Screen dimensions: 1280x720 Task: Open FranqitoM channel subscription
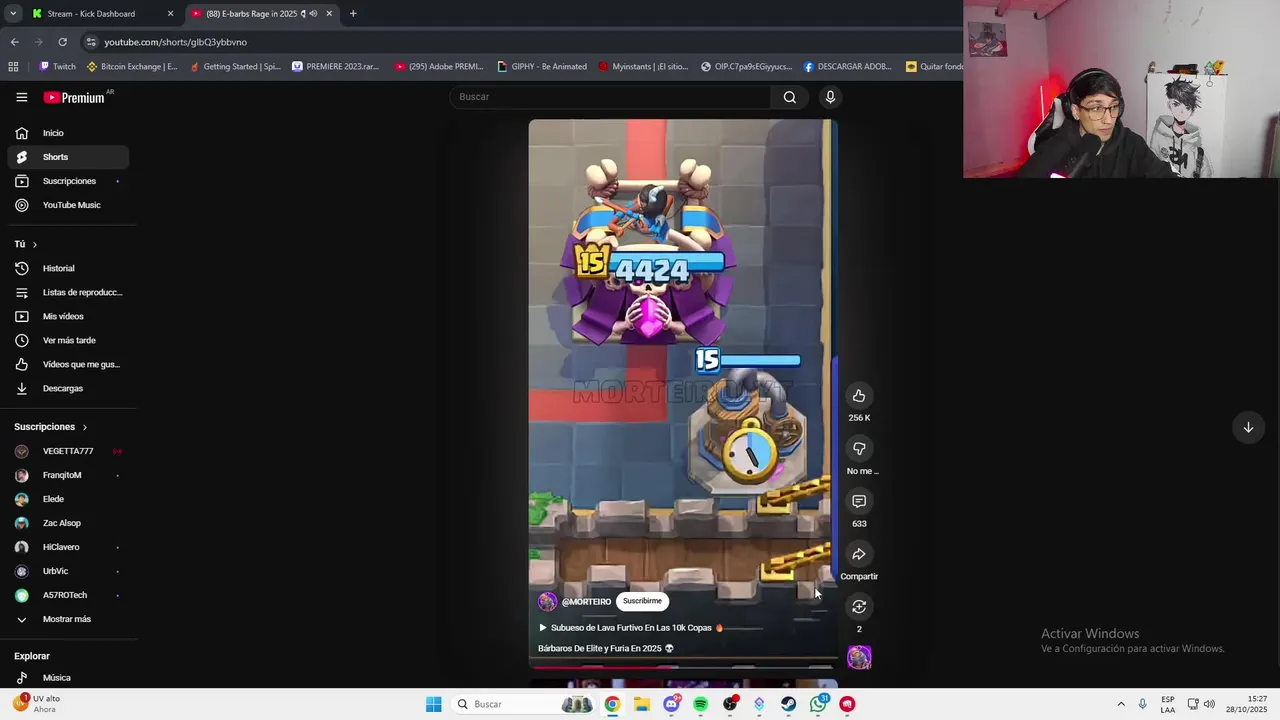pyautogui.click(x=68, y=475)
